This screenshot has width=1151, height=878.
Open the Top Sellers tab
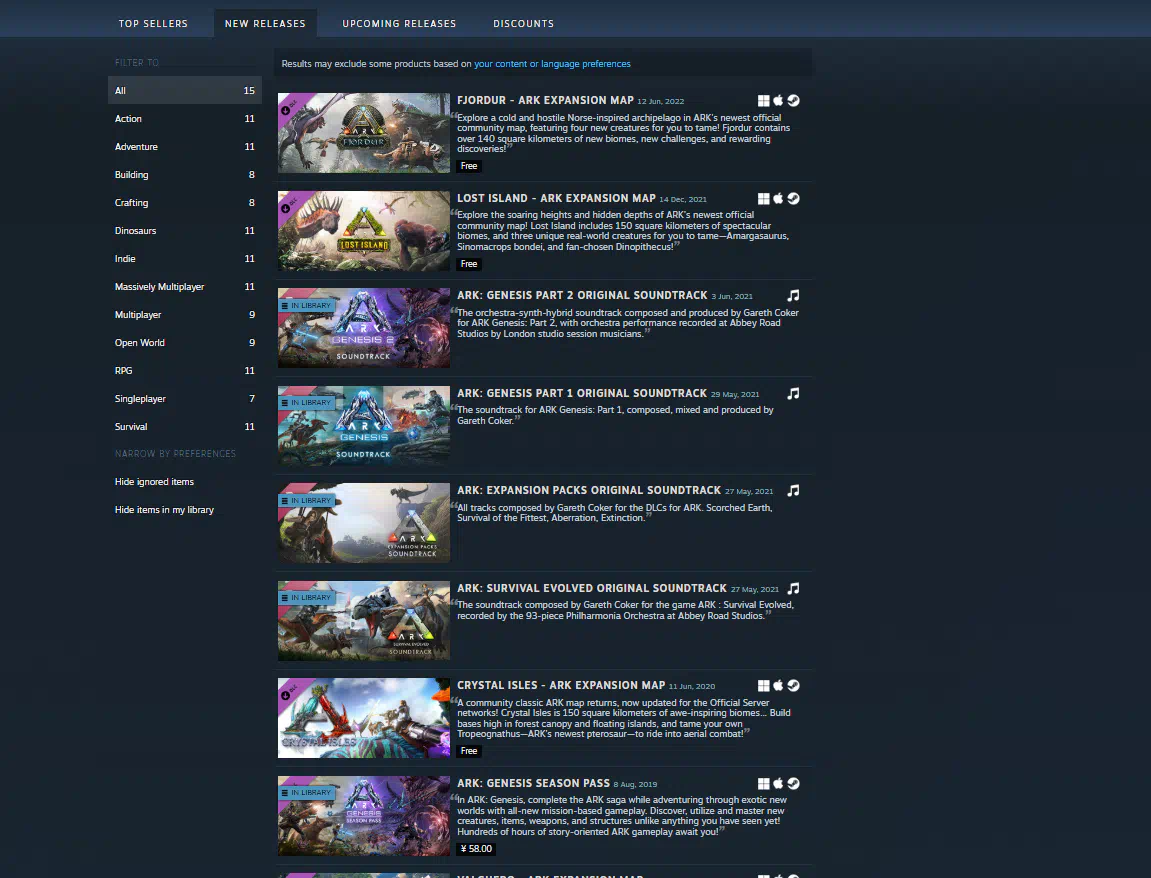pyautogui.click(x=153, y=23)
